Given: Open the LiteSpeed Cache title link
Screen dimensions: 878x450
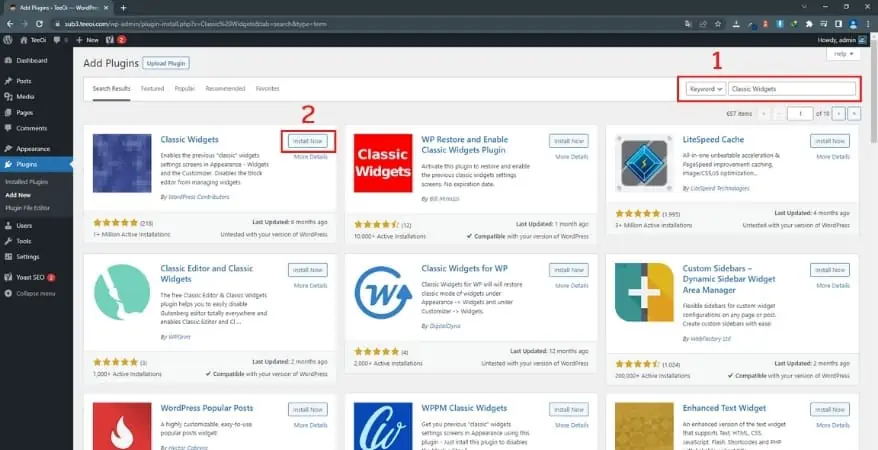Looking at the screenshot, I should [713, 139].
